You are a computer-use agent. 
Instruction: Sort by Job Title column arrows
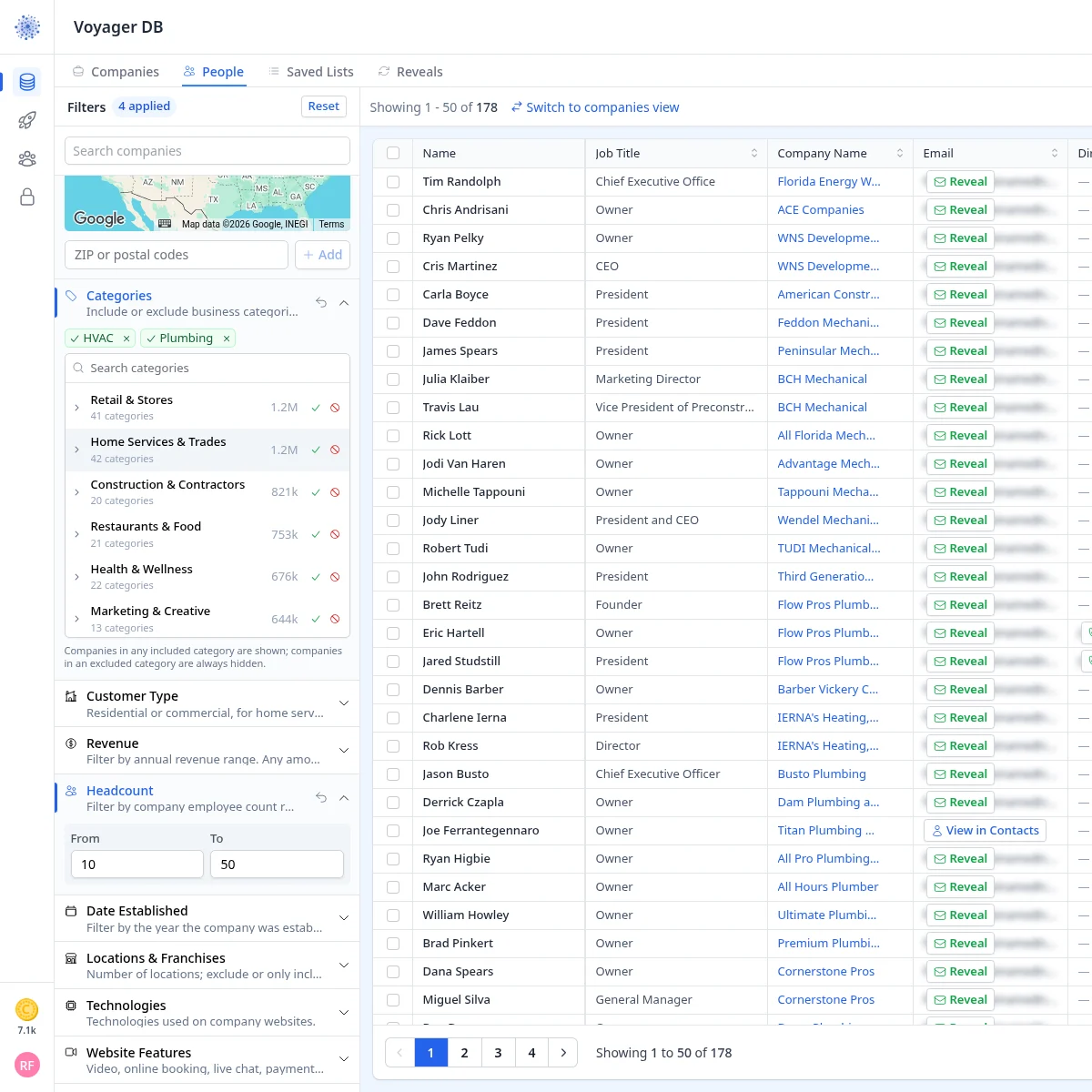click(x=753, y=153)
